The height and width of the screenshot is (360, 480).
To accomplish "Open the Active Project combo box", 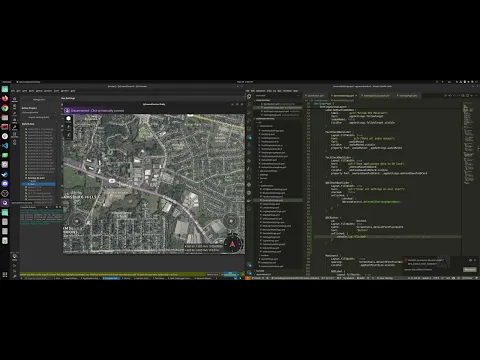I will [x=39, y=112].
